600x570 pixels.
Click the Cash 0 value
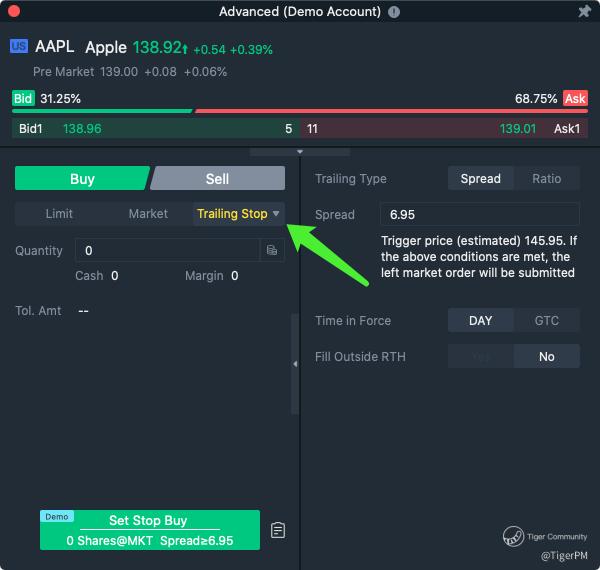pyautogui.click(x=114, y=275)
